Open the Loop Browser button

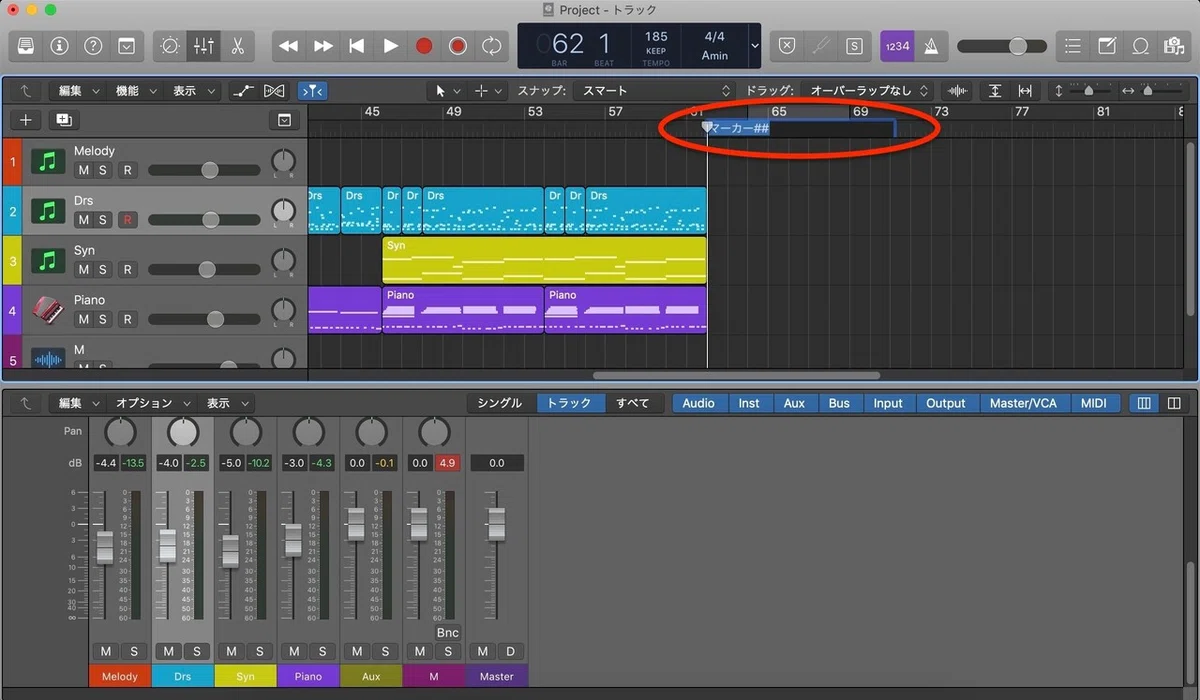[x=1140, y=46]
